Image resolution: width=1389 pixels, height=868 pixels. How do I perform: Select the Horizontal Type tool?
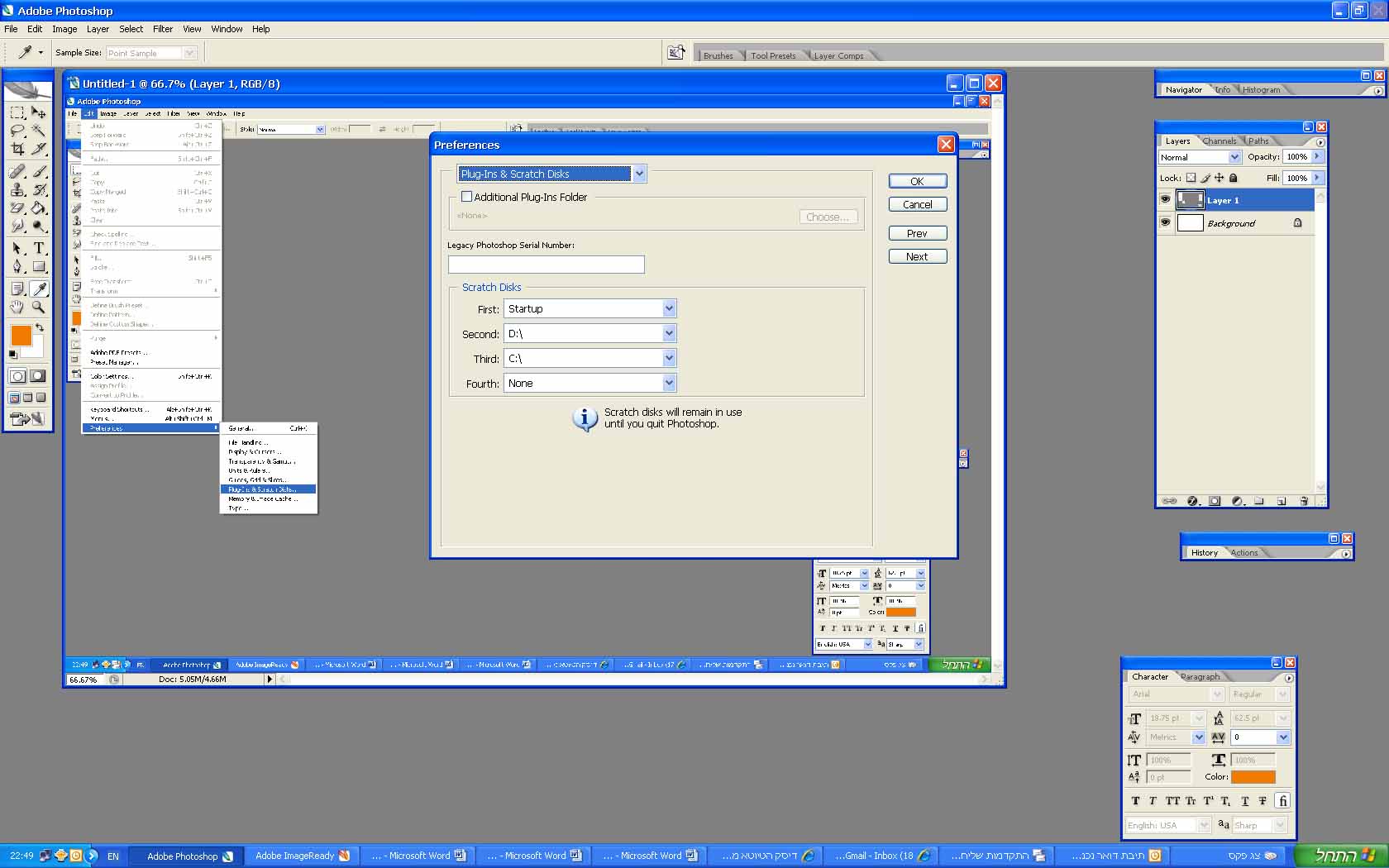tap(39, 248)
